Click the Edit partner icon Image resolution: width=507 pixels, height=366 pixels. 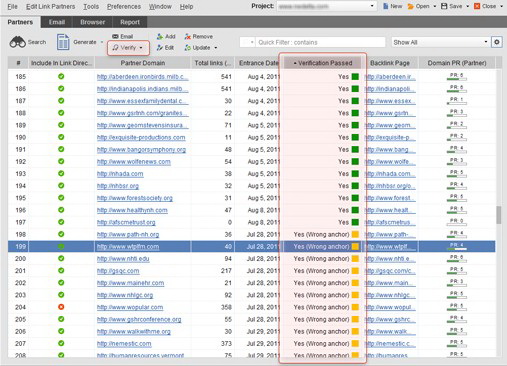click(160, 48)
